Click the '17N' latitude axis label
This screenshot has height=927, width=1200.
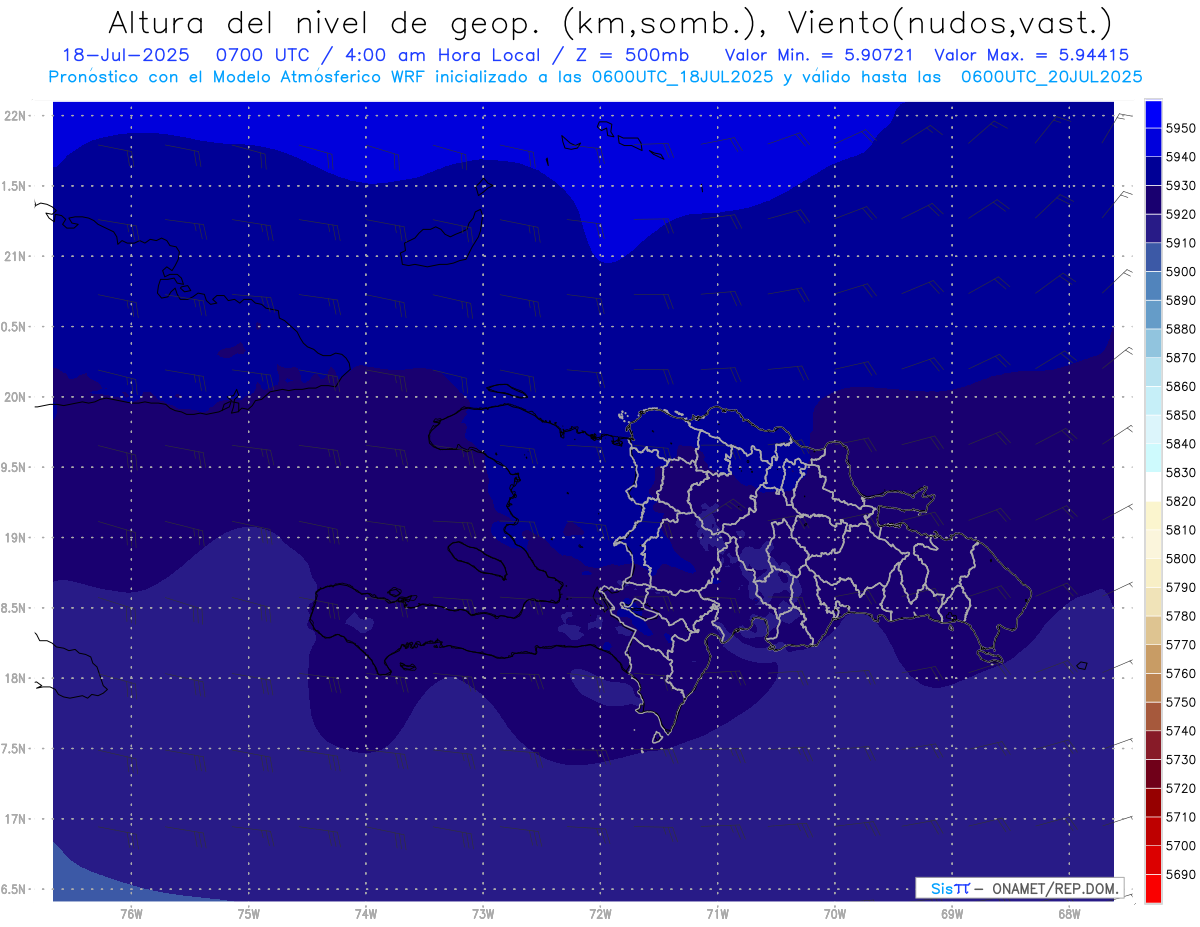coord(16,820)
